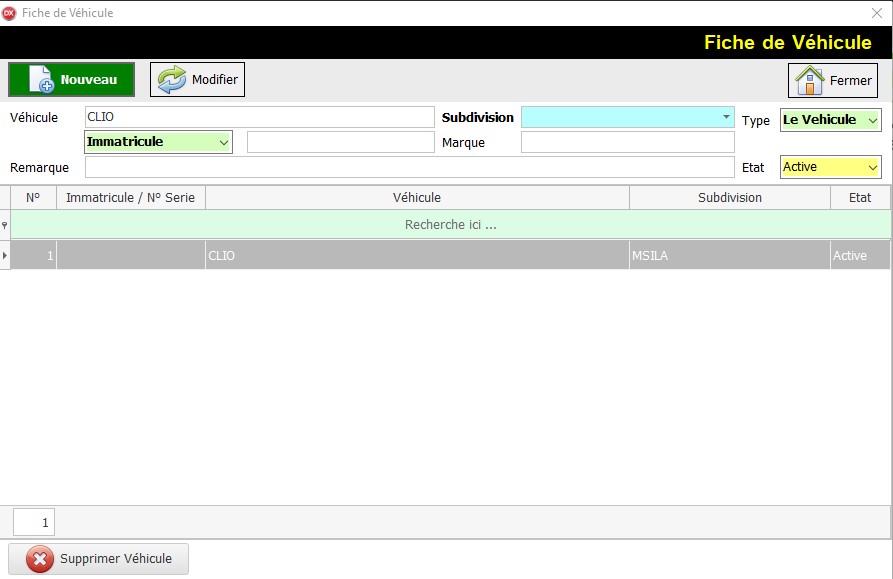This screenshot has width=893, height=579.
Task: Open the Subdivision dropdown
Action: tap(726, 117)
